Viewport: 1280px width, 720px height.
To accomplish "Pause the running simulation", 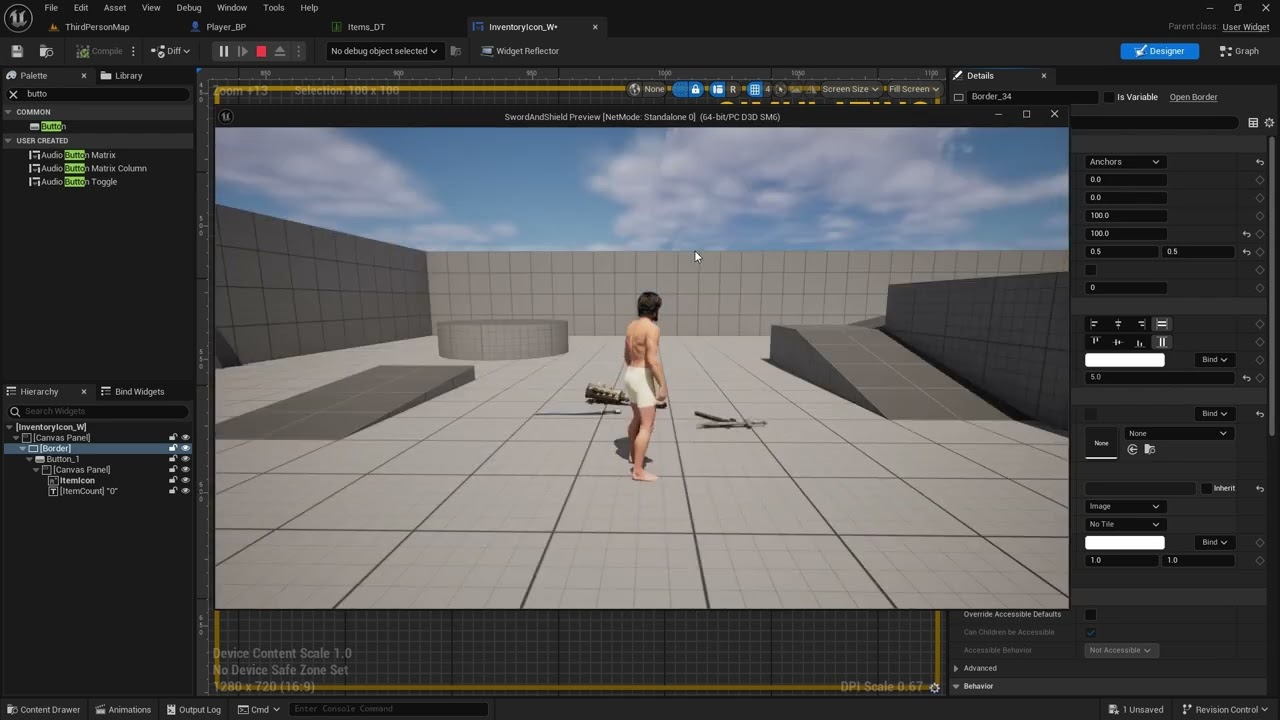I will pyautogui.click(x=224, y=51).
